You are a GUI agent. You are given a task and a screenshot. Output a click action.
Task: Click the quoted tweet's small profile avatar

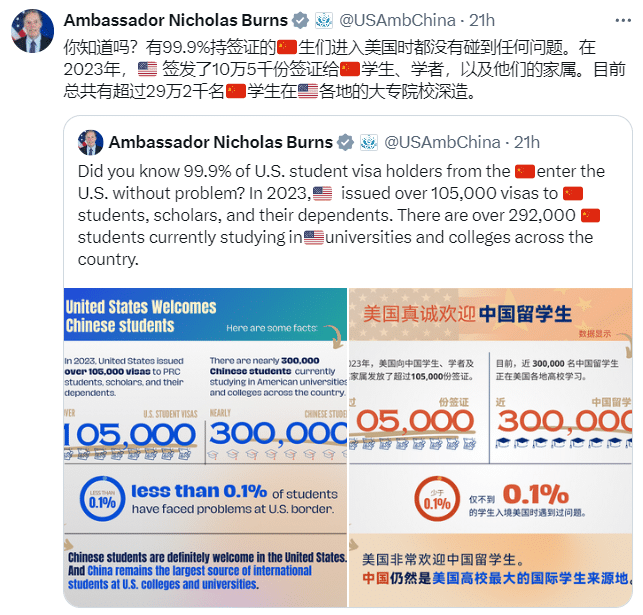(90, 143)
